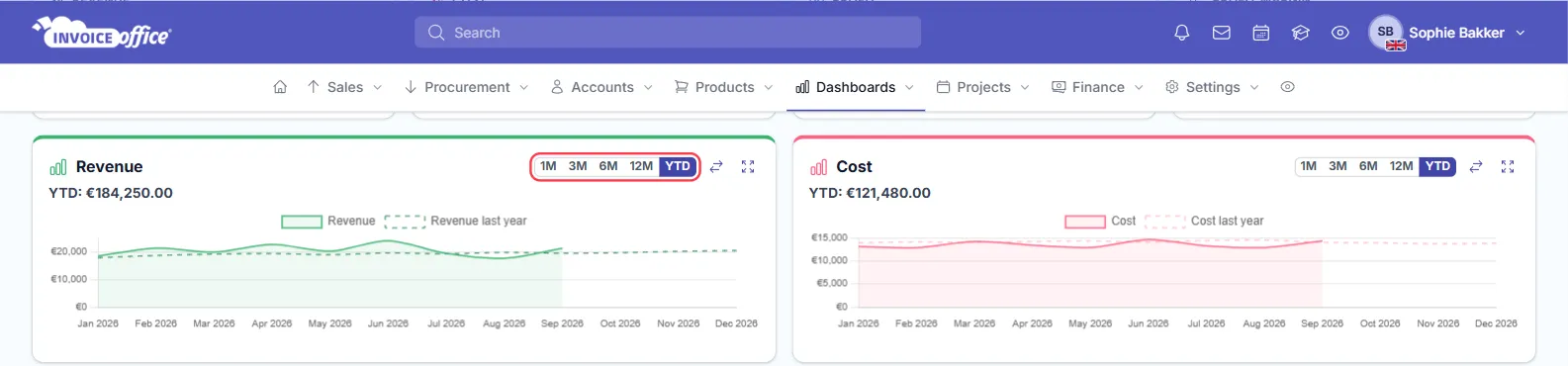Select 6M range on Revenue chart
The image size is (1568, 366).
click(608, 166)
